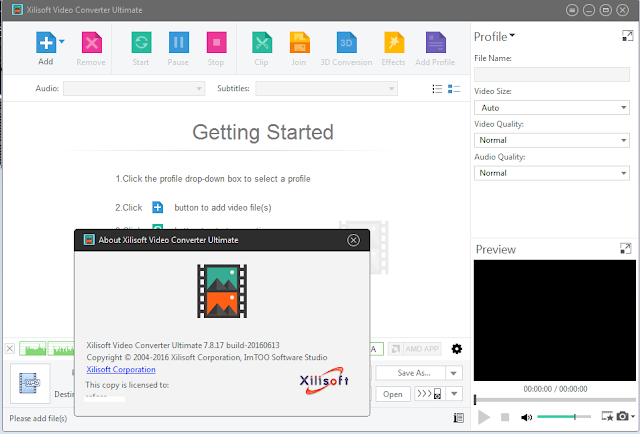Click the Add Profile icon
640x434 pixels.
coord(436,42)
